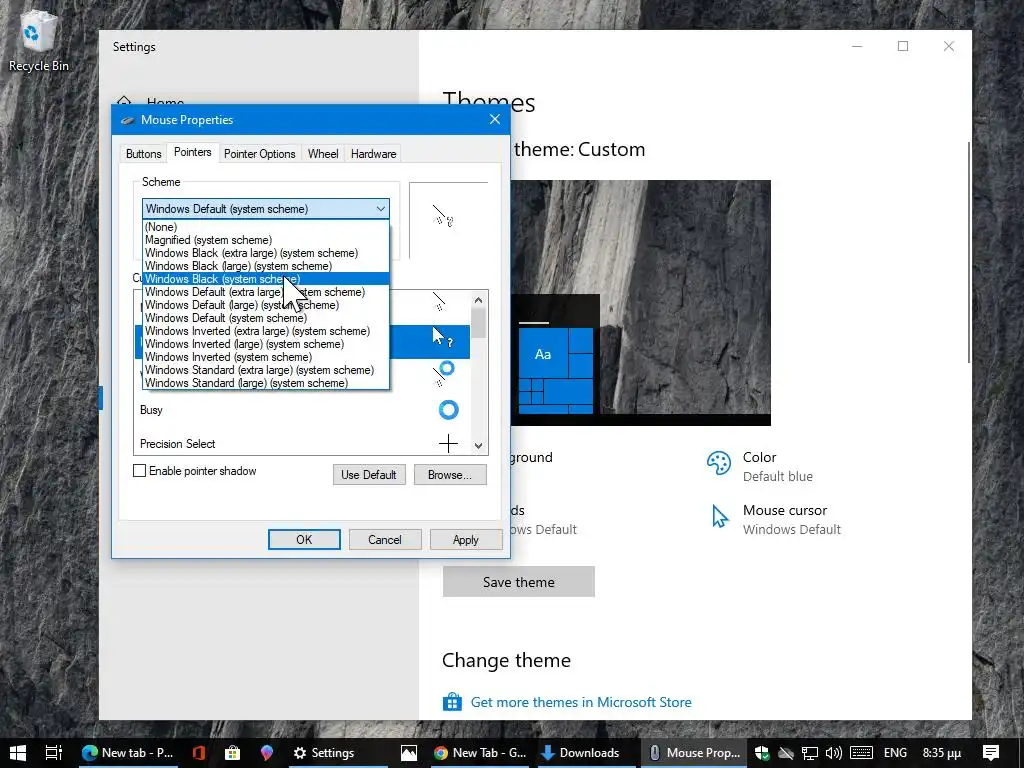The height and width of the screenshot is (768, 1024).
Task: Enable pointer shadow checkbox
Action: click(x=140, y=471)
